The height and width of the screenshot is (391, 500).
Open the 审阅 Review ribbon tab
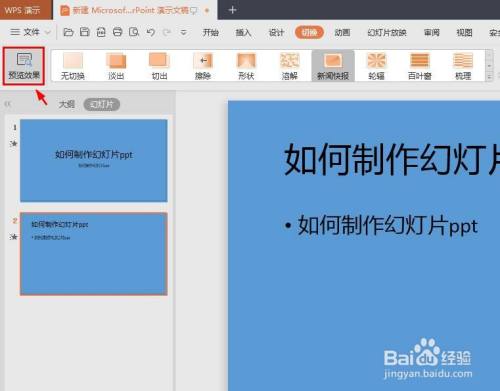pyautogui.click(x=432, y=32)
